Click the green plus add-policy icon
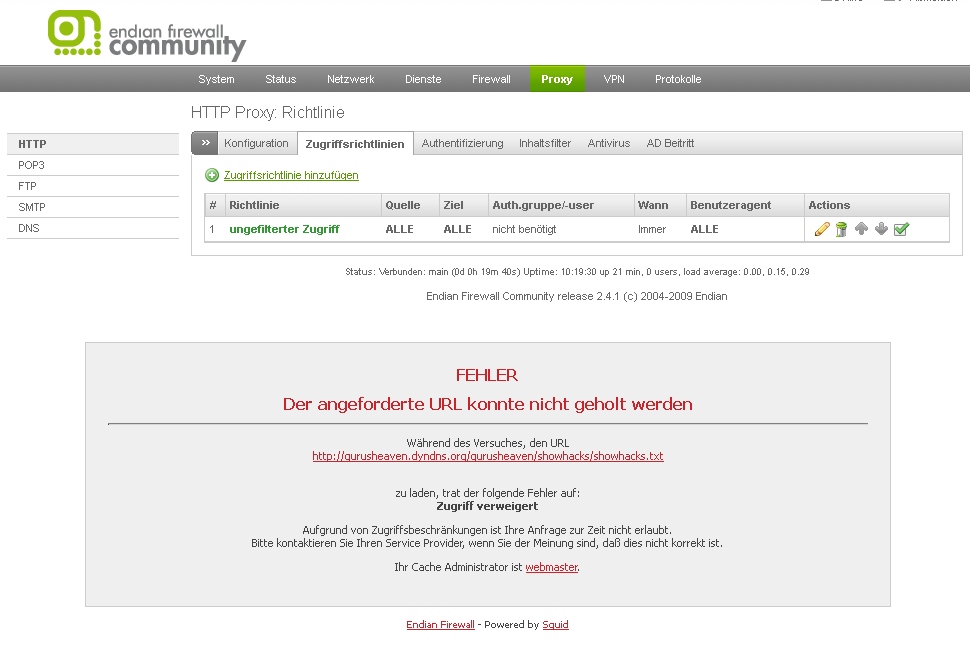Image resolution: width=971 pixels, height=652 pixels. [212, 175]
